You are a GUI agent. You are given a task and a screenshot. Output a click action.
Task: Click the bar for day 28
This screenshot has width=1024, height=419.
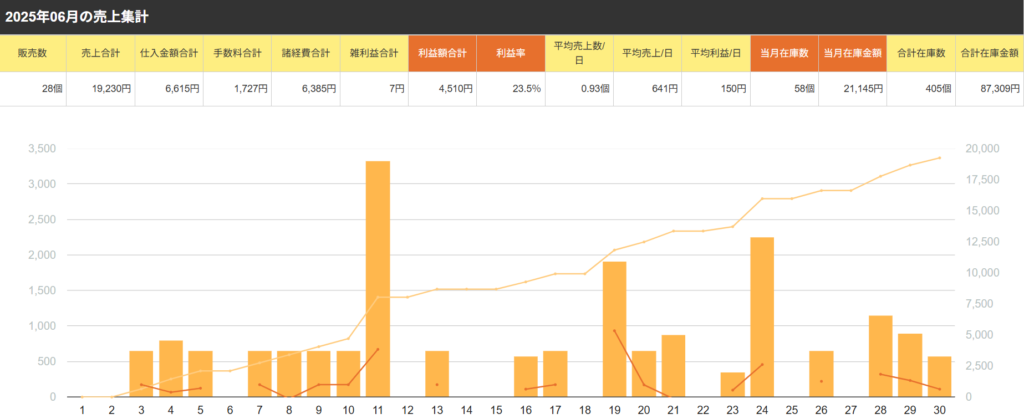[x=880, y=356]
